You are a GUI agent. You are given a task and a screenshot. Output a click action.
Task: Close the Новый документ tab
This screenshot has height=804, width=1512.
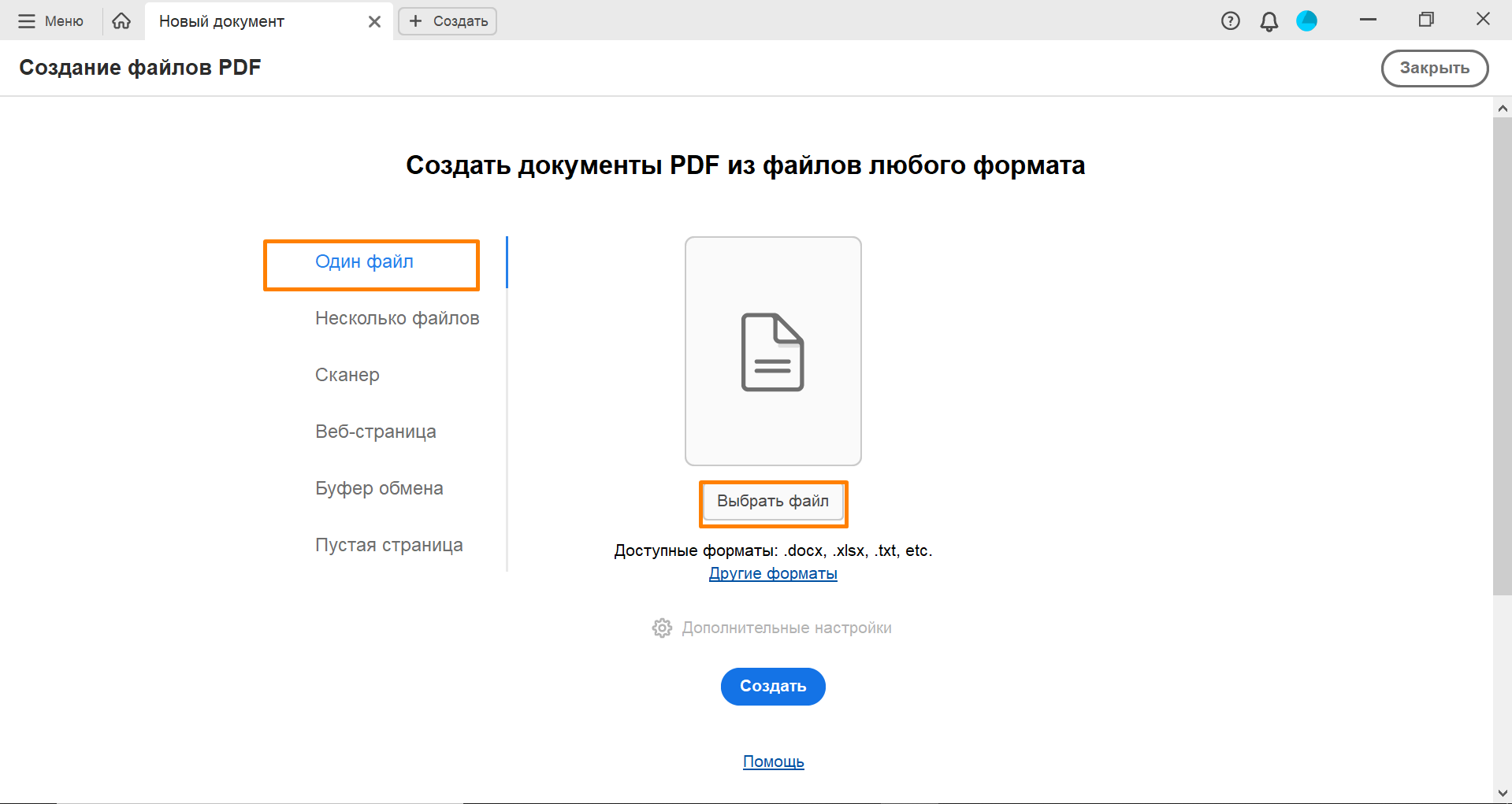point(374,22)
